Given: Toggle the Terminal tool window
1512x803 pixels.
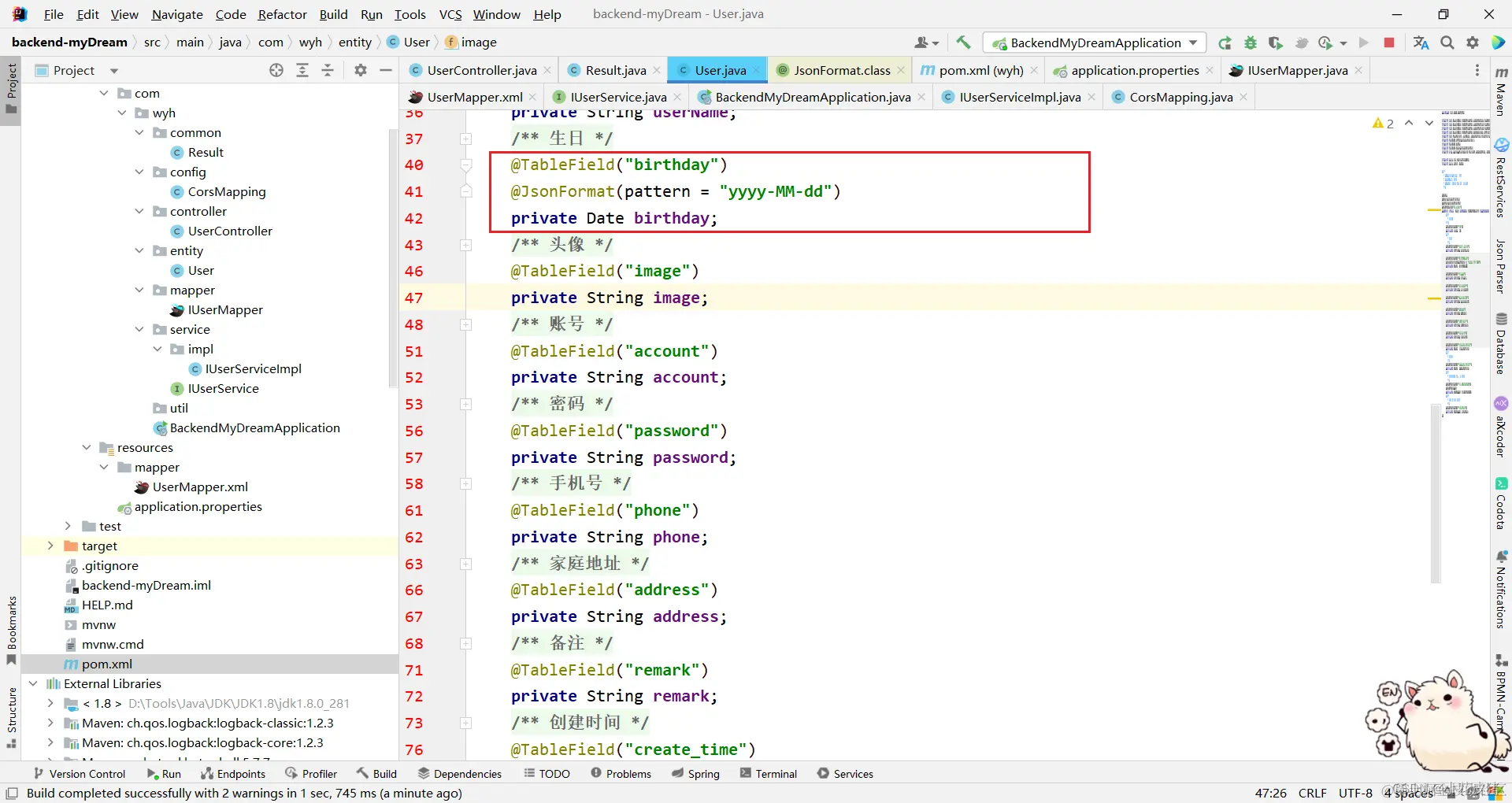Looking at the screenshot, I should point(769,774).
